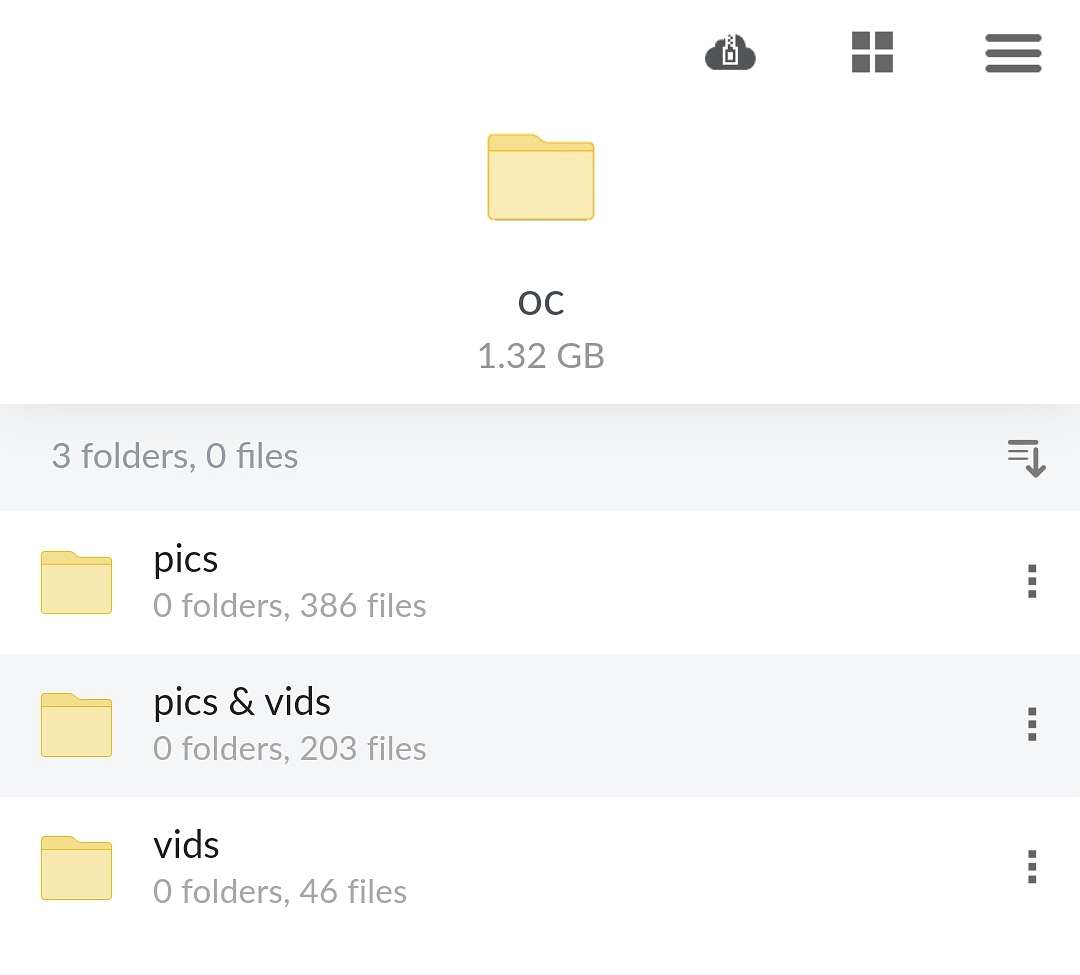
Task: Open the hamburger main menu
Action: [x=1013, y=53]
